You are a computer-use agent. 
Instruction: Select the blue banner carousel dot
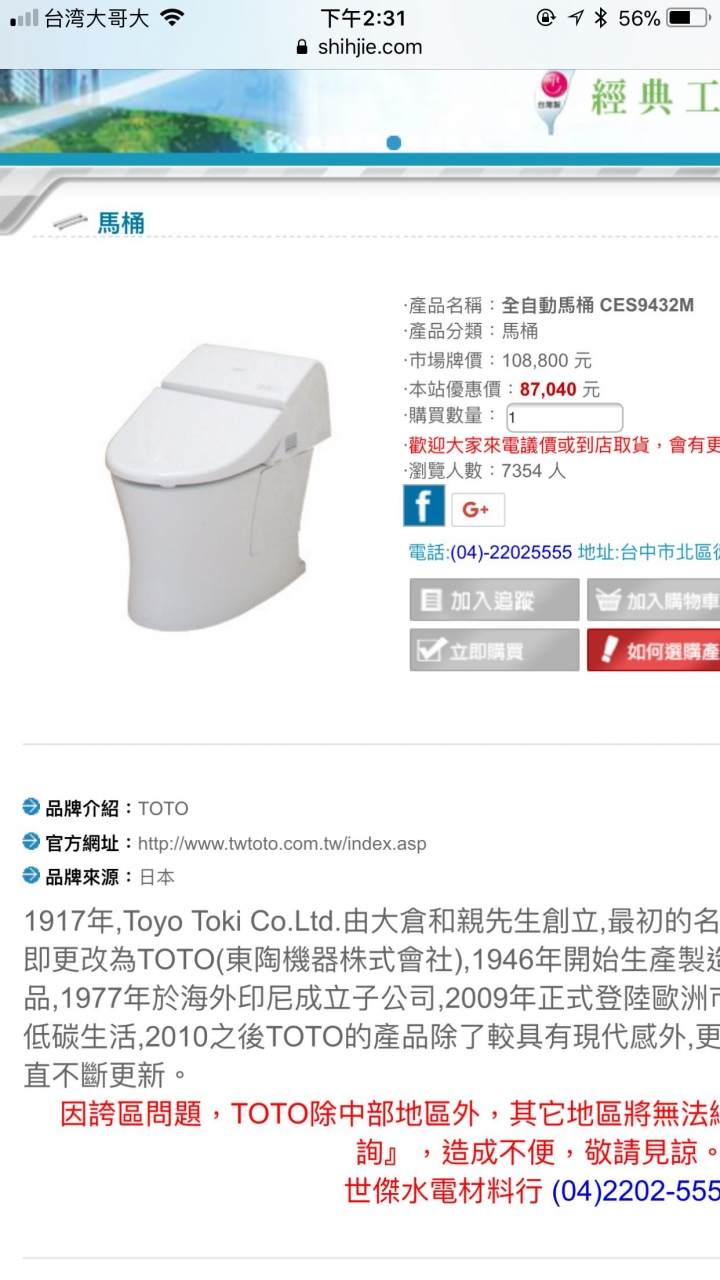[393, 143]
